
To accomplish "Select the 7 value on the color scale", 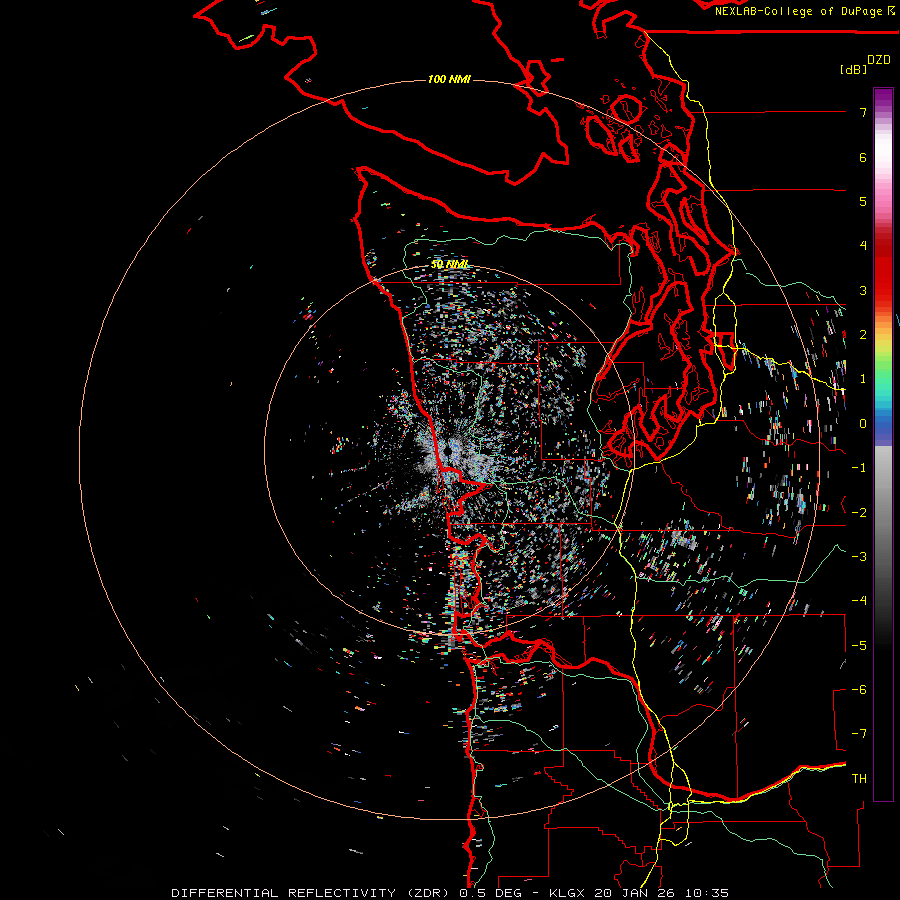I will (x=863, y=112).
